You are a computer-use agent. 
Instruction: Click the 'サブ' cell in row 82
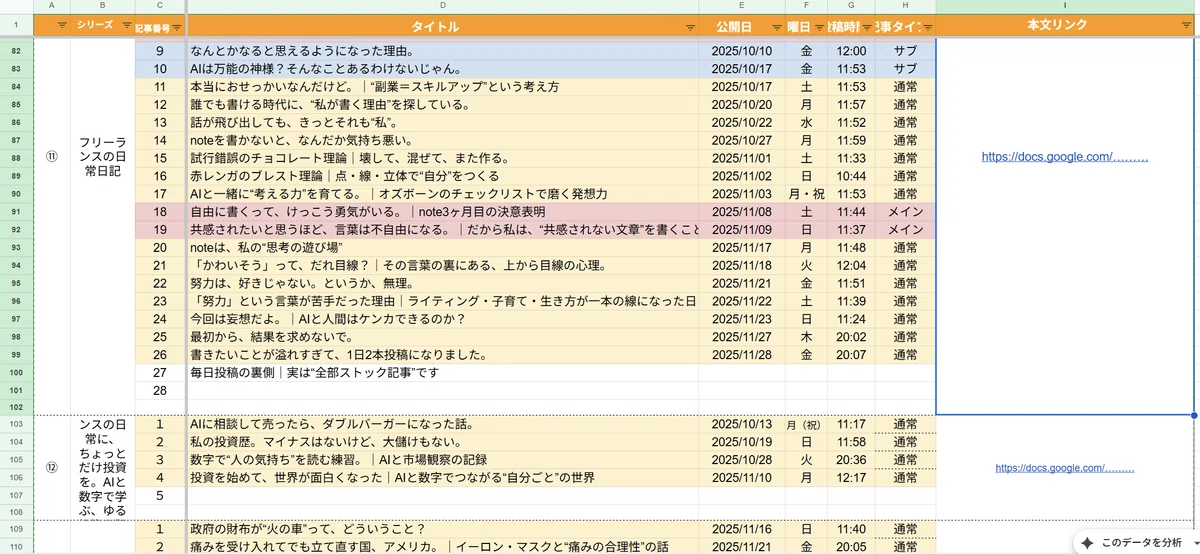[904, 50]
